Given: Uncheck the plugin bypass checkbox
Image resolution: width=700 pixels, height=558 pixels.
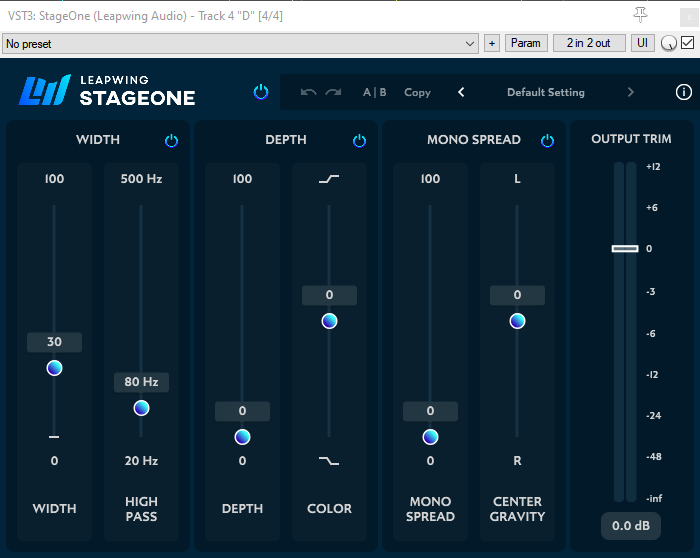Looking at the screenshot, I should pos(687,43).
